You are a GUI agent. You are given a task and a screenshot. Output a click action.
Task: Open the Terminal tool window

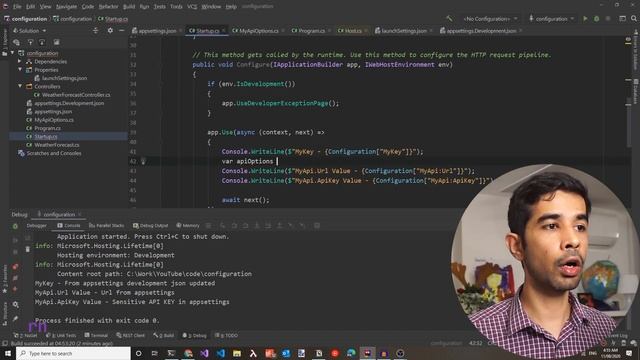click(96, 336)
